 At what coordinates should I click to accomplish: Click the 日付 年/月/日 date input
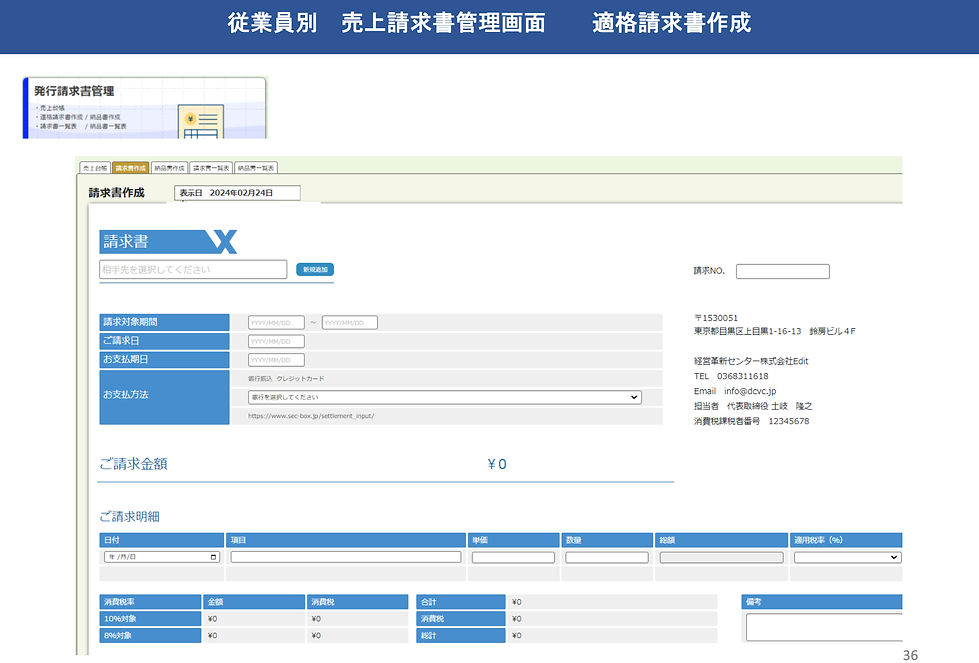pos(162,557)
